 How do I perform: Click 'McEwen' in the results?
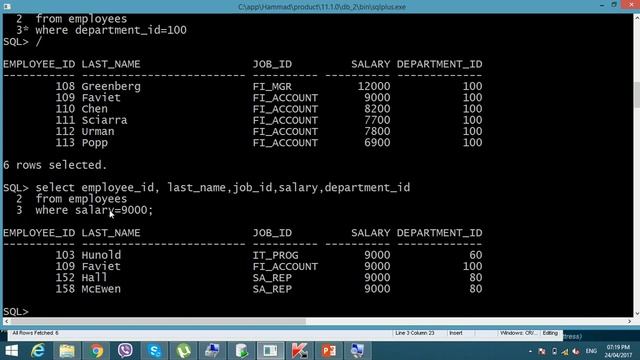click(x=101, y=289)
